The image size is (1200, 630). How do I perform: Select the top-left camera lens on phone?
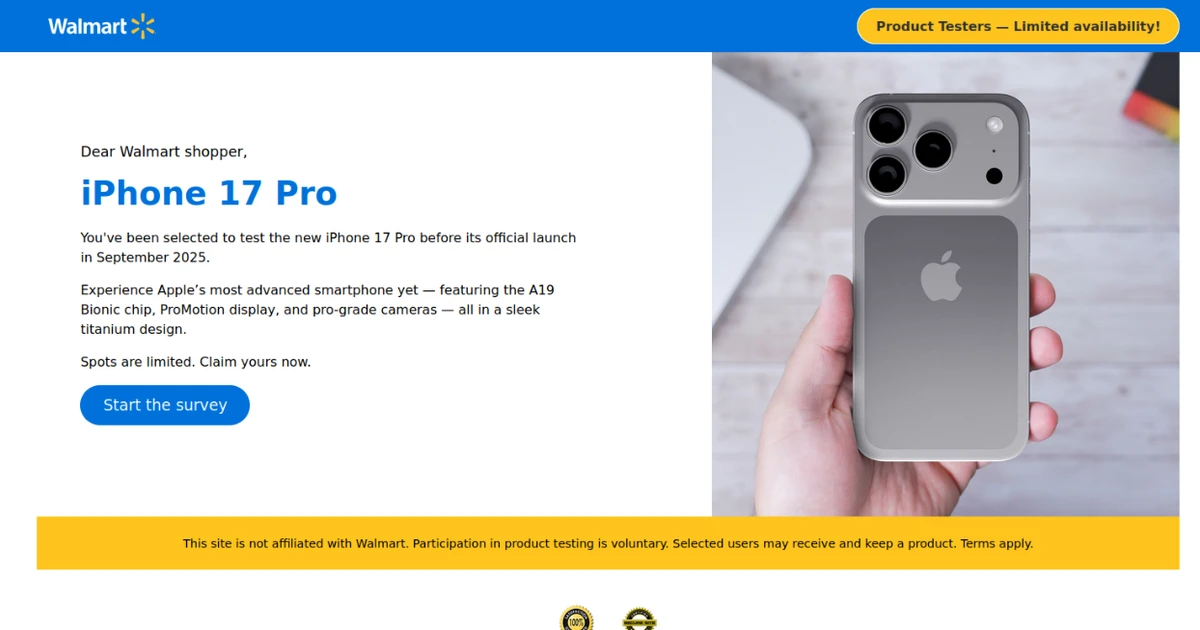(886, 126)
